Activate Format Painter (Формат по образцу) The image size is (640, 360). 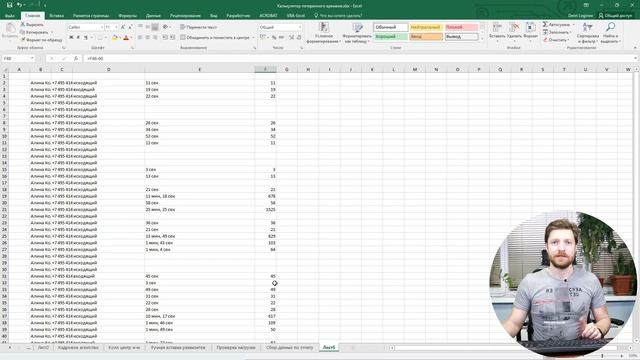pos(41,40)
